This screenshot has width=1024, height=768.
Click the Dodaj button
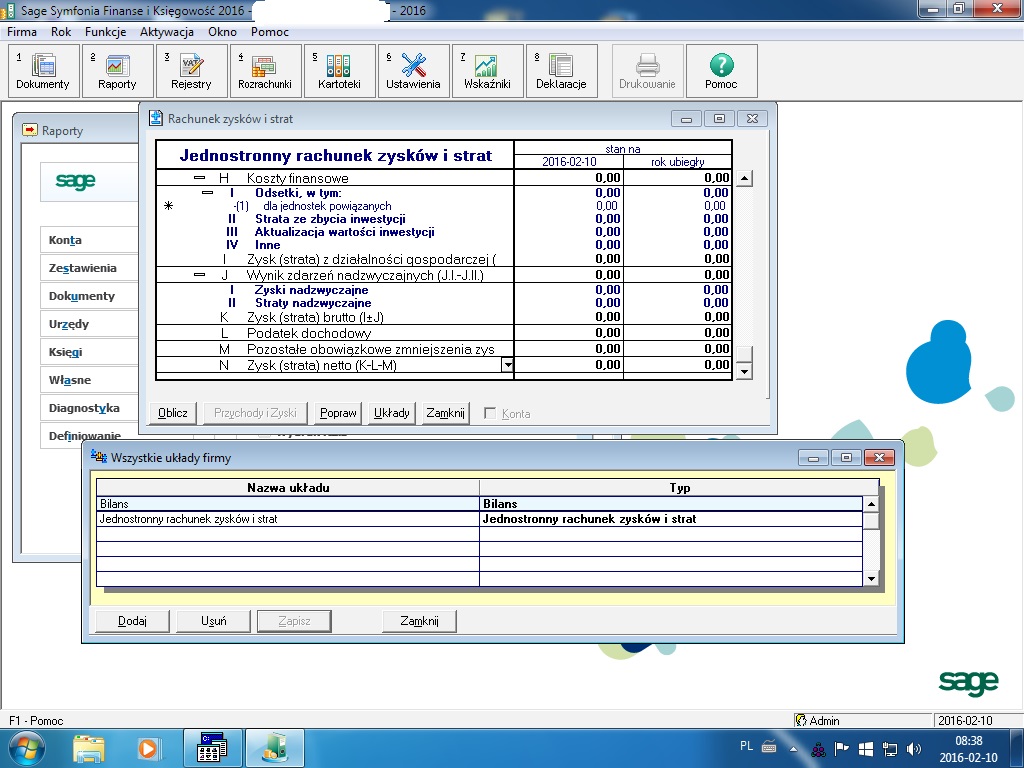tap(133, 621)
